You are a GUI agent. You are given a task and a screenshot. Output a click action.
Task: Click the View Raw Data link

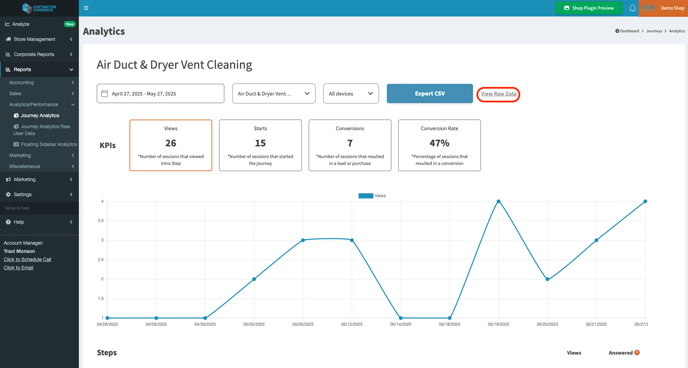[x=498, y=94]
